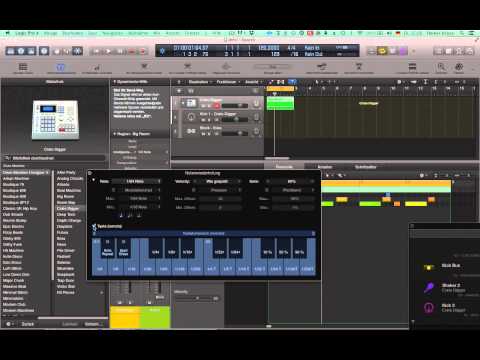Click the tempo value 120.0000 in LCD

(x=269, y=48)
